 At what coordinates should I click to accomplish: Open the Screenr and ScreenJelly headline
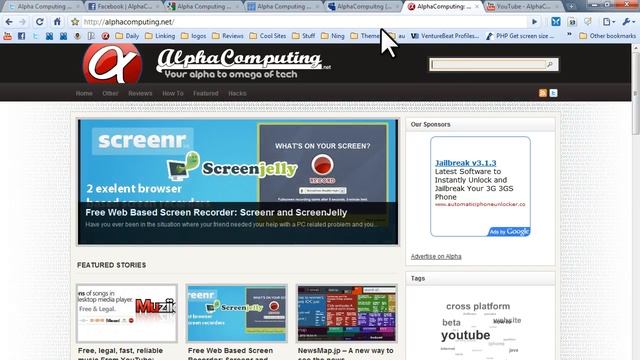point(216,213)
